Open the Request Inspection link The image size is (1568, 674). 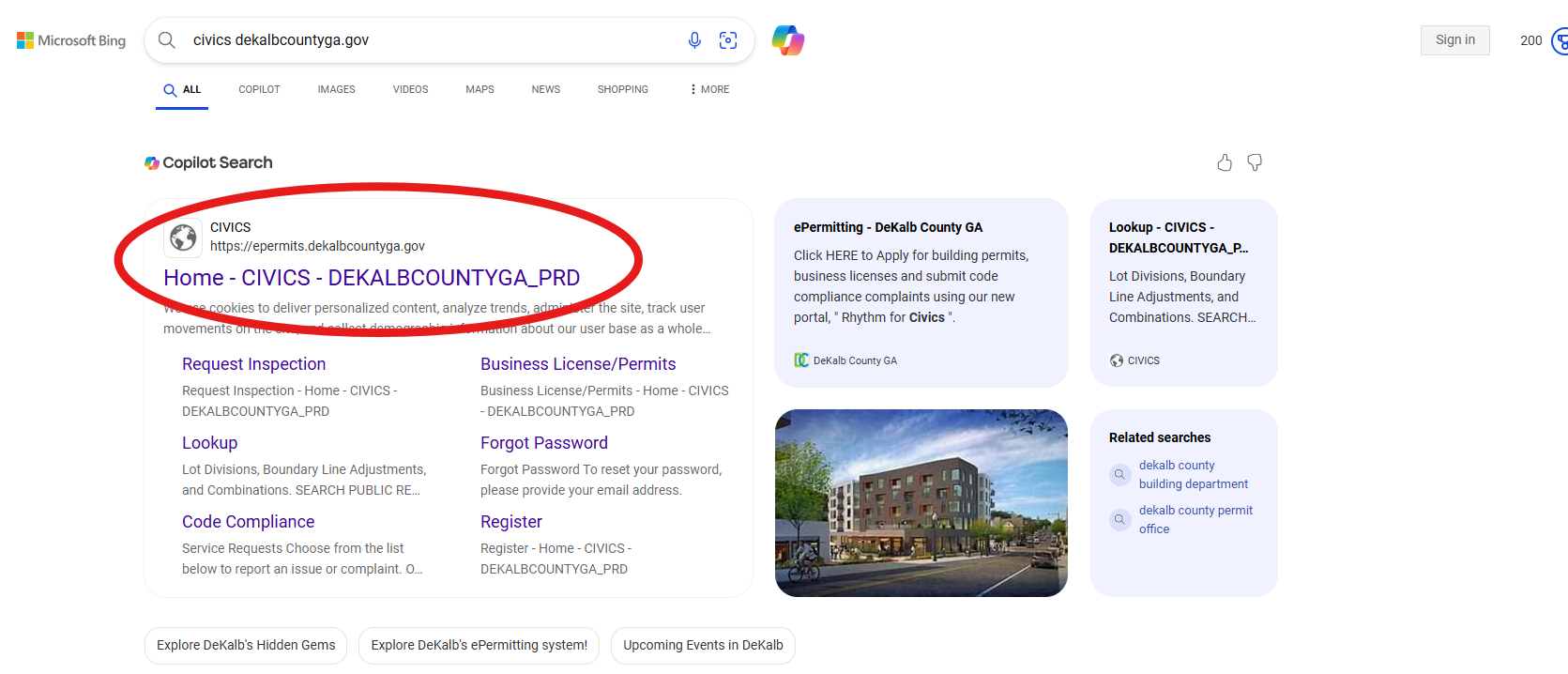(x=253, y=364)
